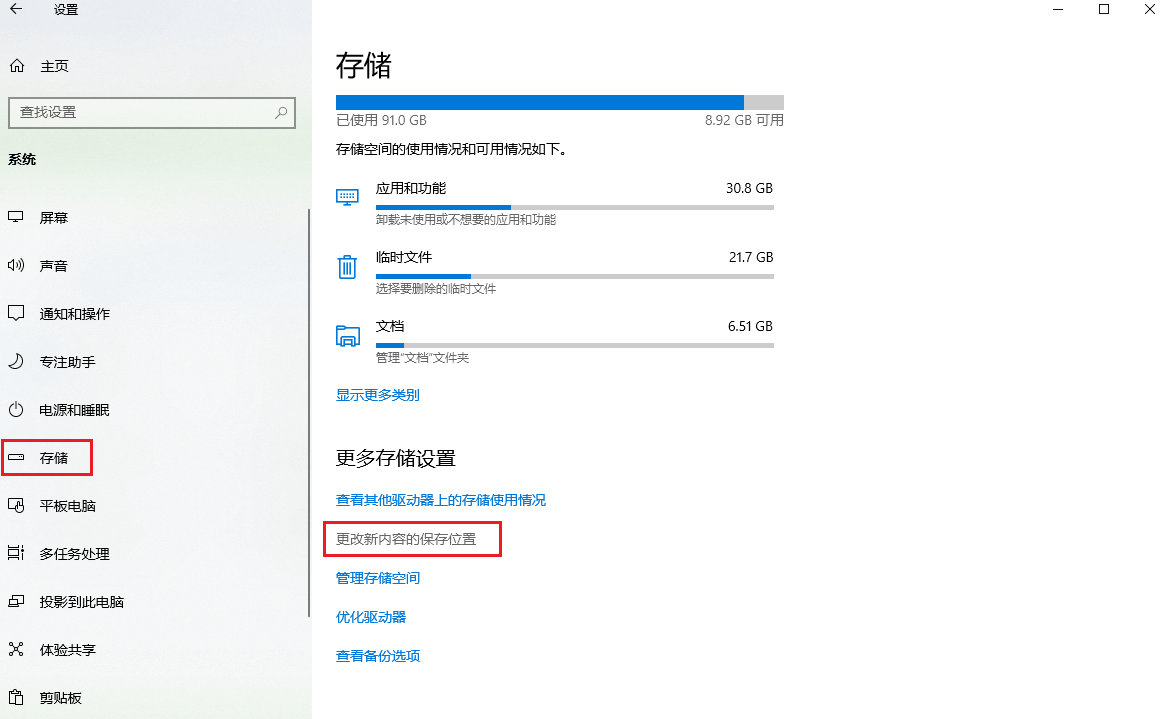Image resolution: width=1166 pixels, height=719 pixels.
Task: Select the 专注助手 focus assist icon
Action: [16, 361]
